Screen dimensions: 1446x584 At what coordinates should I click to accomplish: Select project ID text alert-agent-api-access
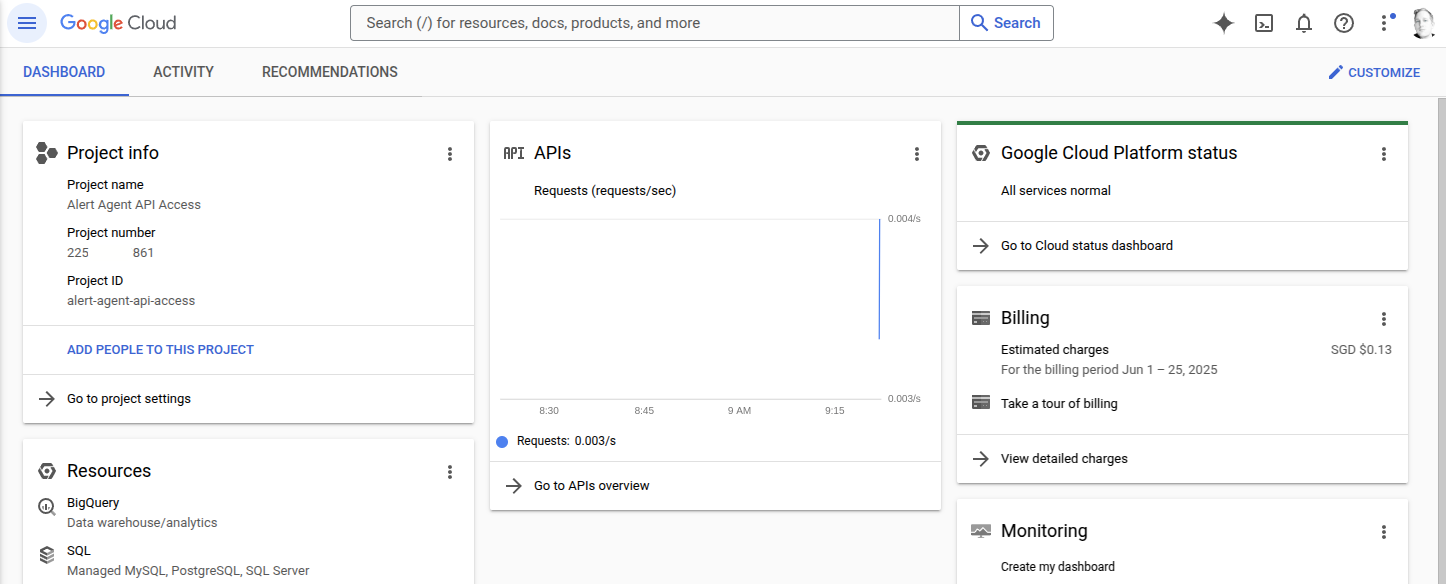[x=131, y=301]
